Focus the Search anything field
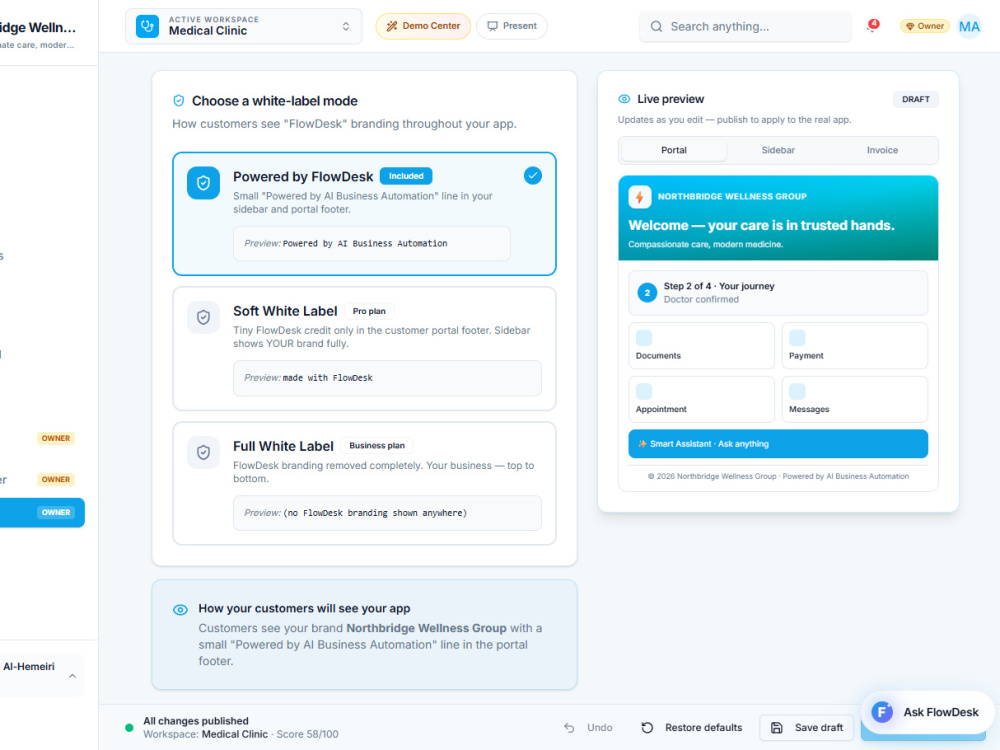1000x750 pixels. 745,26
